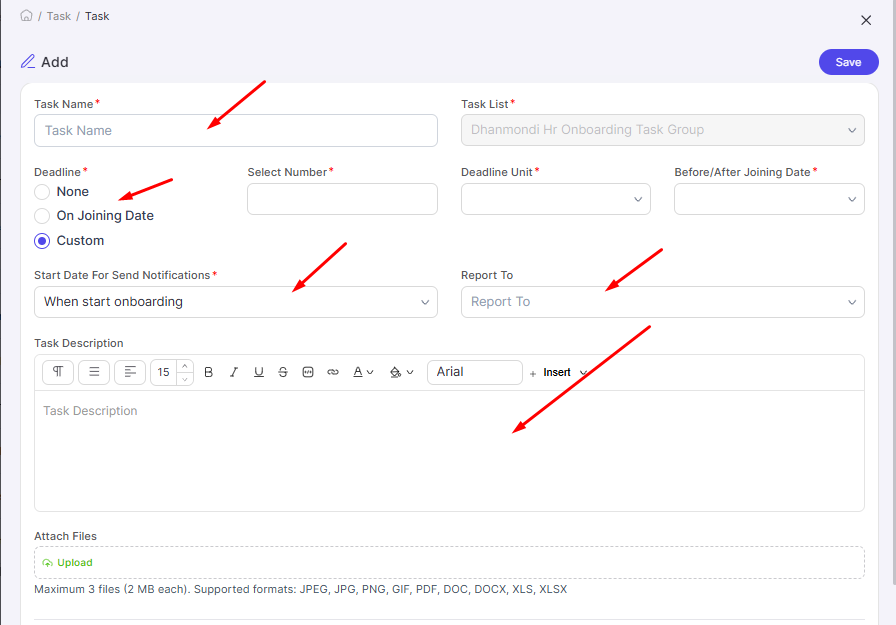The height and width of the screenshot is (625, 896).
Task: Click inside the Task Name input field
Action: click(235, 130)
